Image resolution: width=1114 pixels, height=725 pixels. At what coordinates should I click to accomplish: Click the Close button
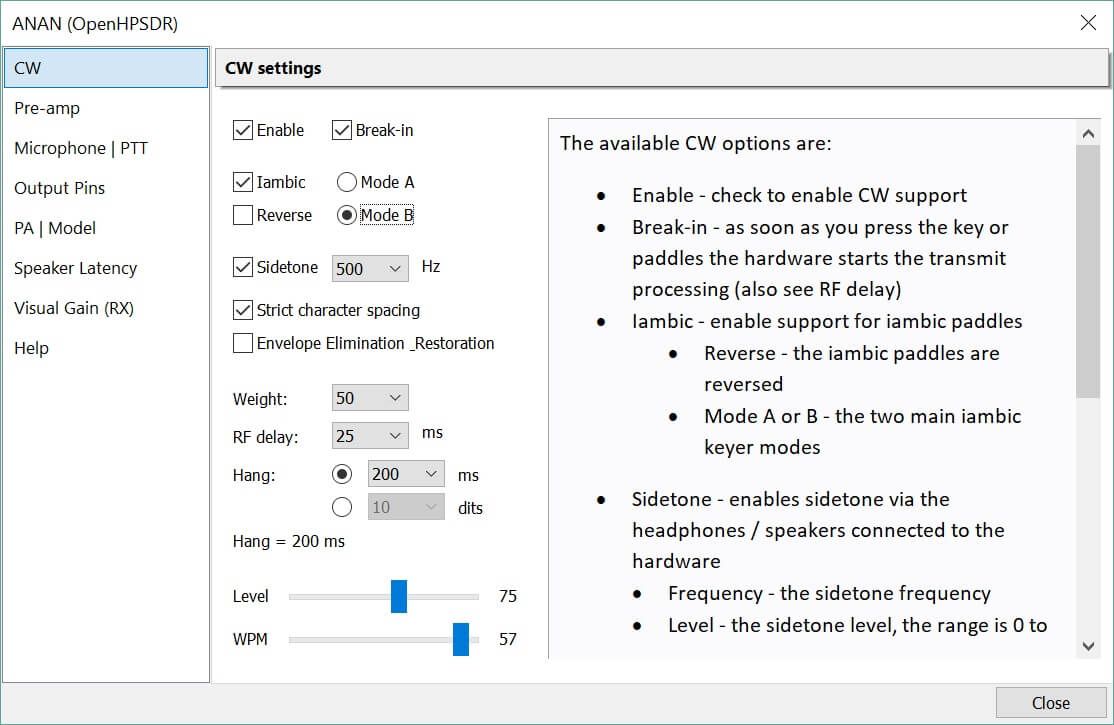tap(1050, 703)
